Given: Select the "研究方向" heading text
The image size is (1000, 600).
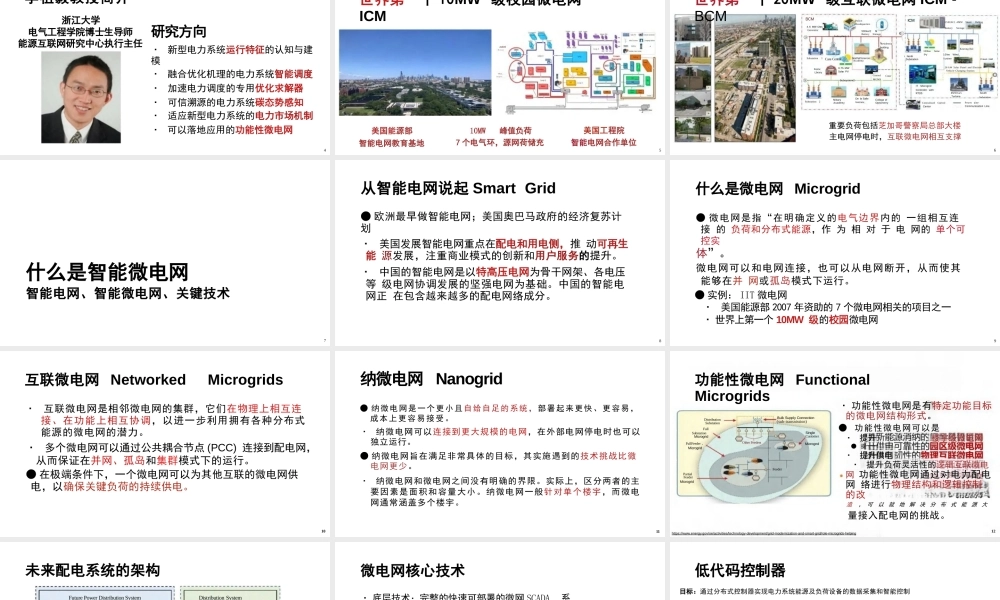Looking at the screenshot, I should coord(176,28).
